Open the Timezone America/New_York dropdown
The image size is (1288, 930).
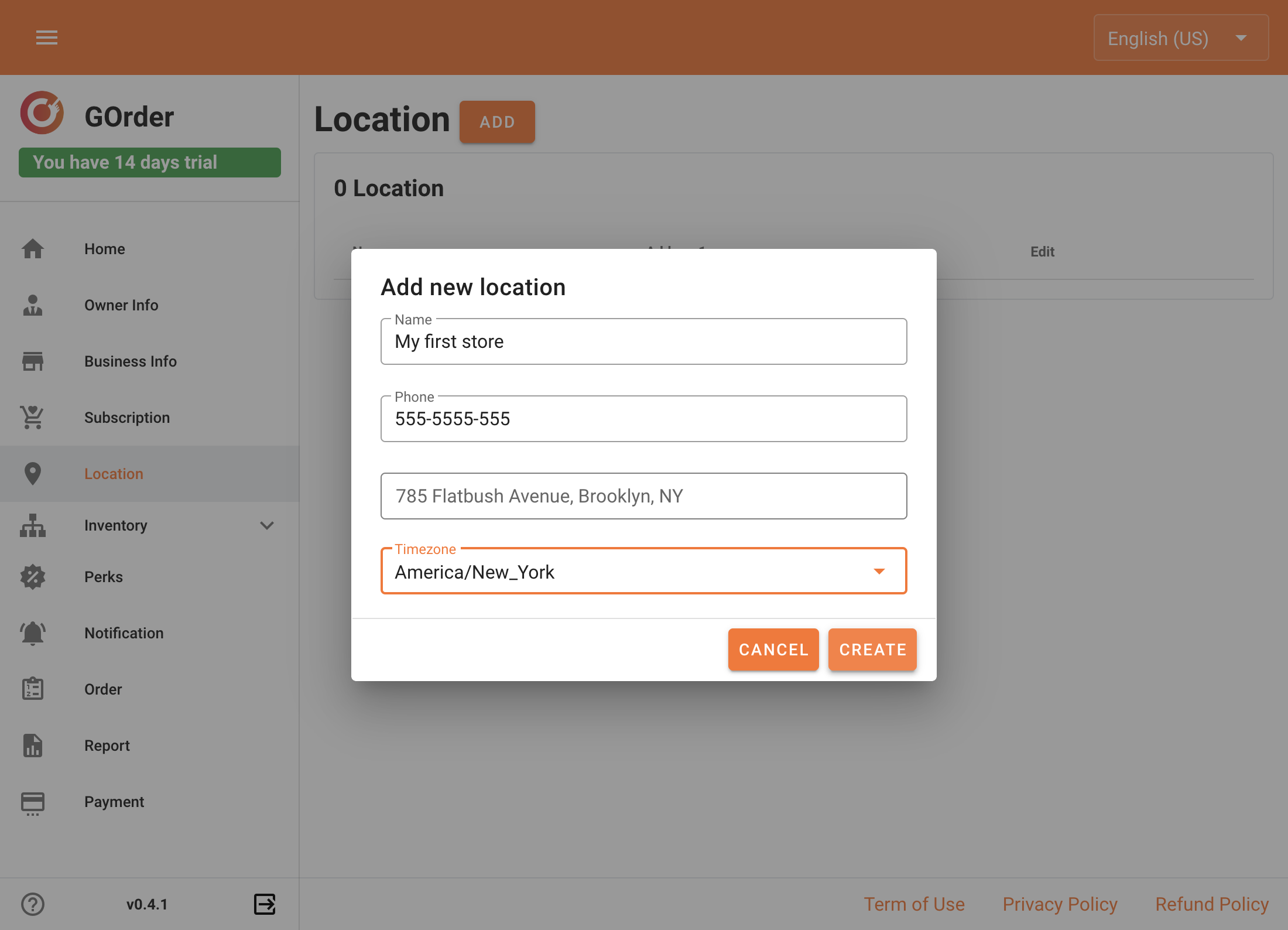click(643, 571)
